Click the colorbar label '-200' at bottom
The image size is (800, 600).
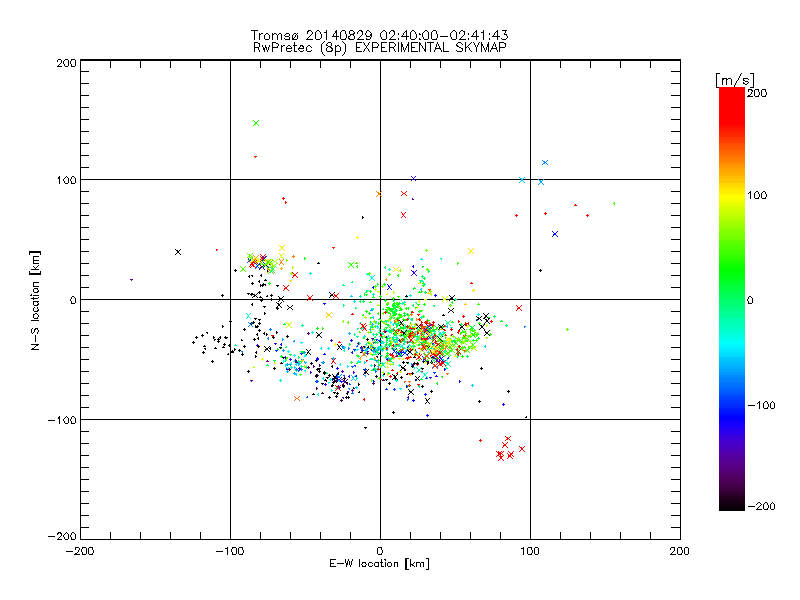[761, 506]
